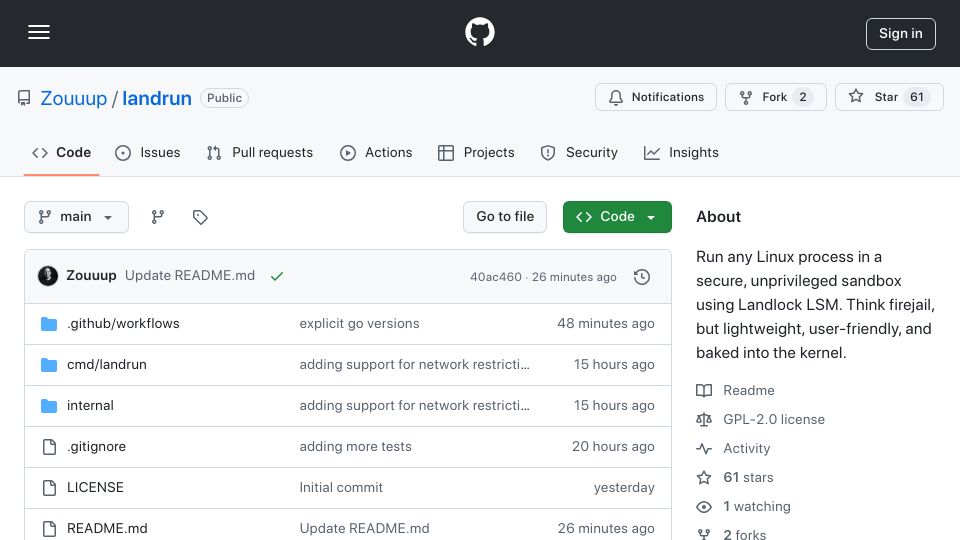Open the 'explicit go versions' commit

coord(359,323)
